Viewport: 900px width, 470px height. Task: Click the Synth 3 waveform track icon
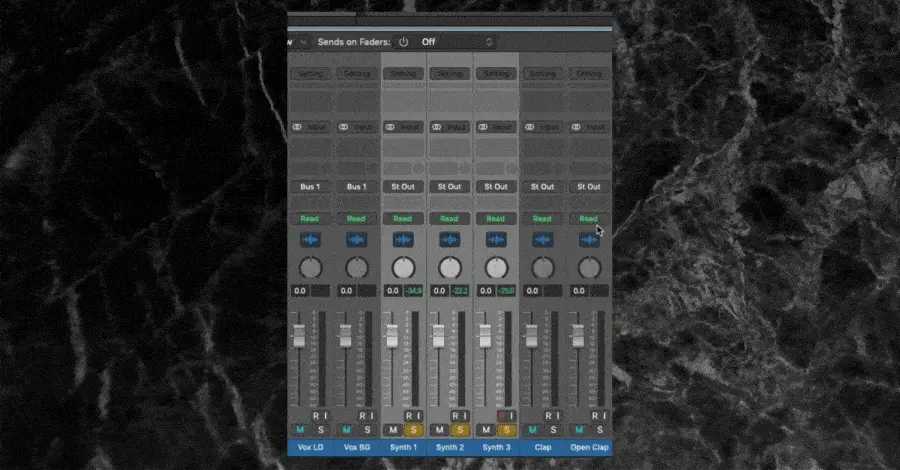coord(496,240)
